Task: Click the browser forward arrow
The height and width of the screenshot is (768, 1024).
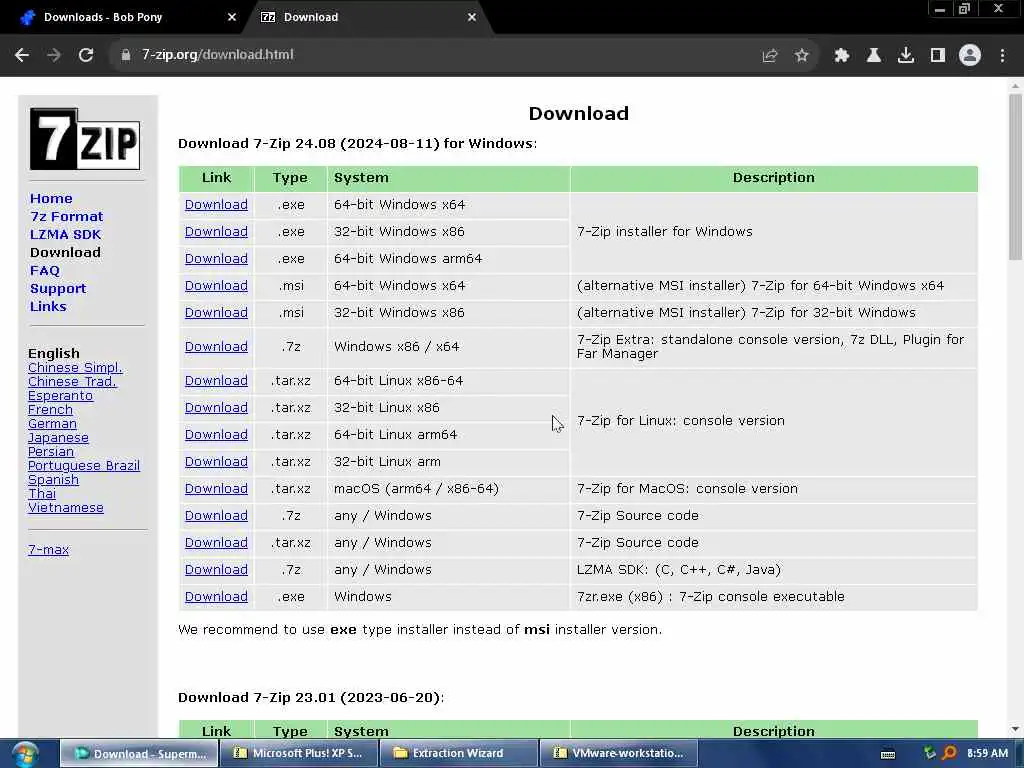Action: tap(54, 55)
